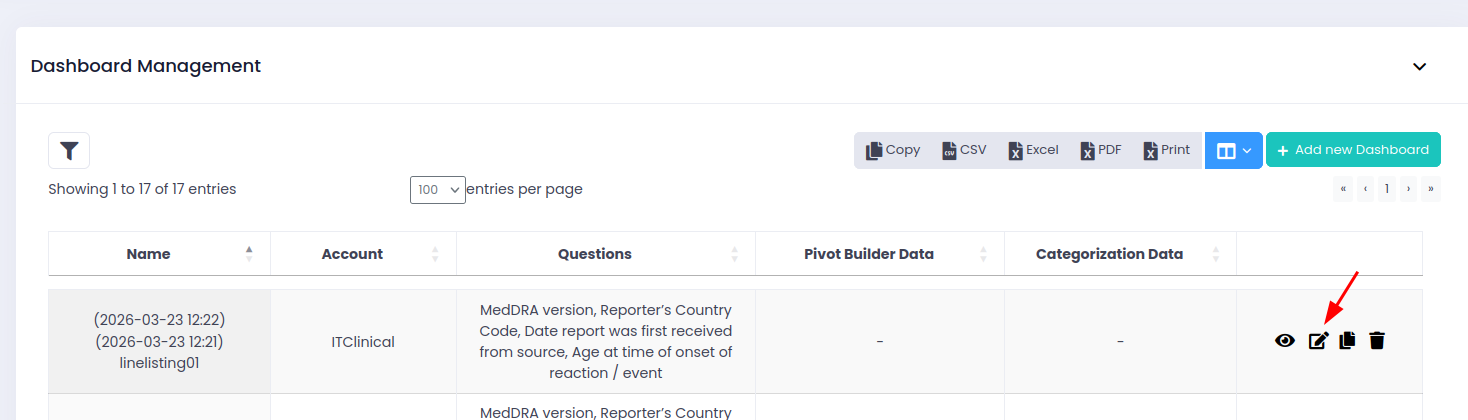The width and height of the screenshot is (1468, 420).
Task: Edit the linelisting01 dashboard via pencil icon
Action: pos(1318,341)
